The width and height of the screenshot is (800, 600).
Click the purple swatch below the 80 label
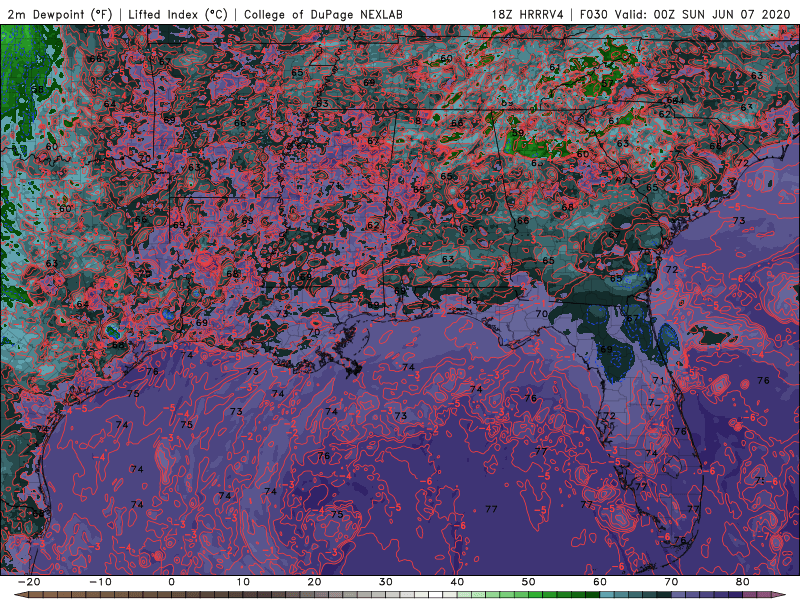[x=750, y=595]
